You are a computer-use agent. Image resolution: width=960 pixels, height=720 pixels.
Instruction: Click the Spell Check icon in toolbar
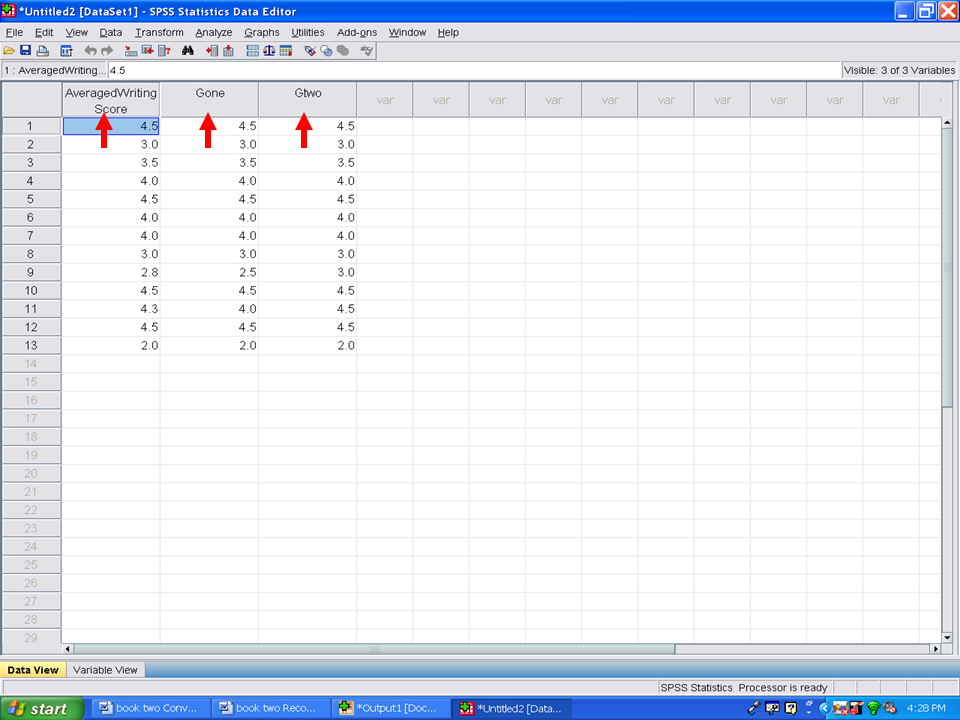click(x=367, y=50)
